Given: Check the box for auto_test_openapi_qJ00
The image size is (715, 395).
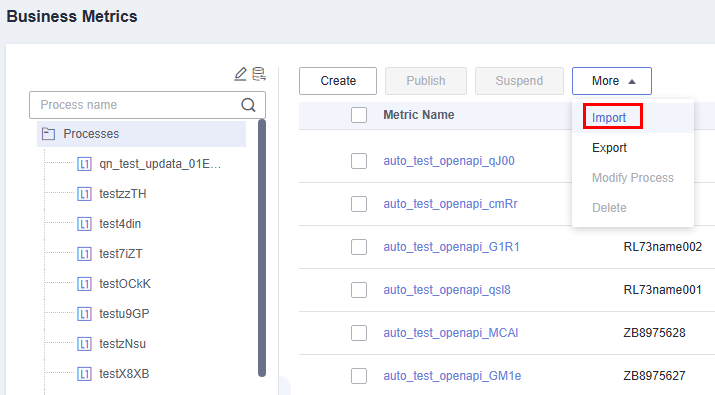Looking at the screenshot, I should (359, 161).
